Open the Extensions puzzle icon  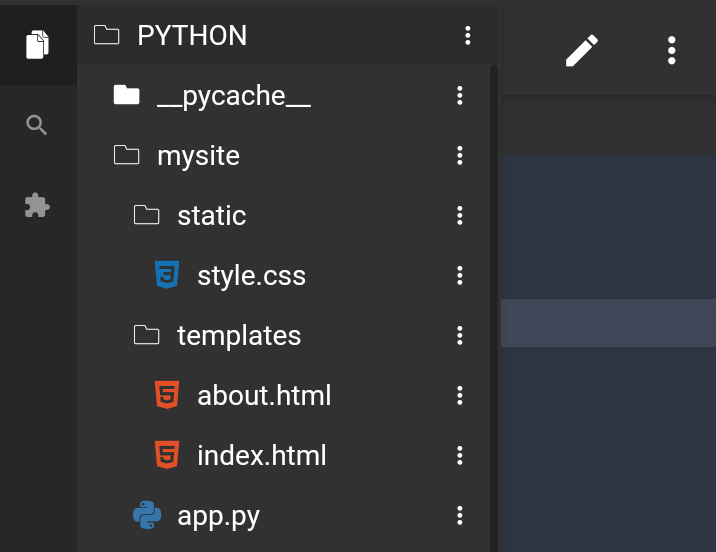[37, 205]
